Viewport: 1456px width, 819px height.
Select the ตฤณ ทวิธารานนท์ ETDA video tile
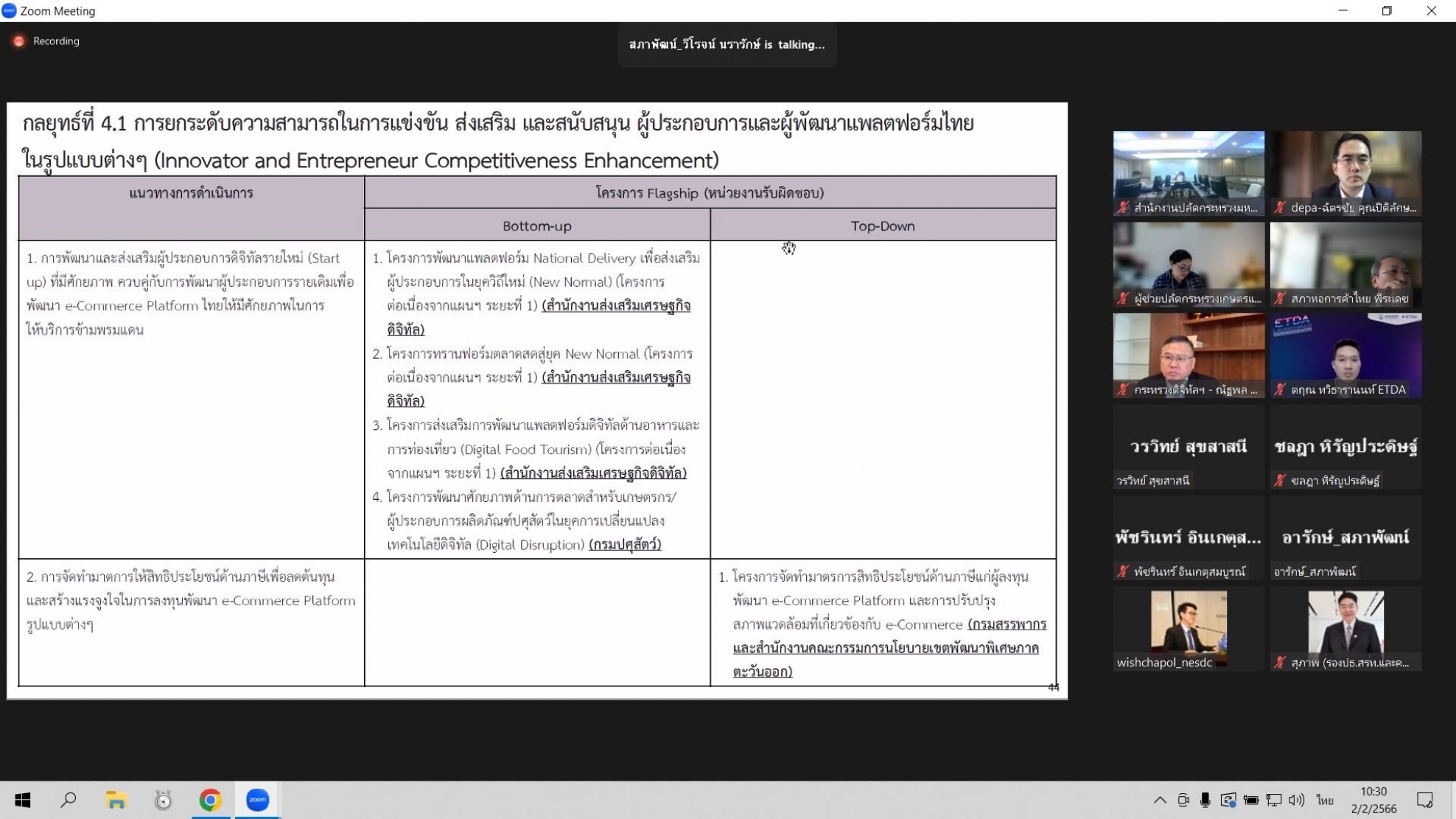(1345, 355)
